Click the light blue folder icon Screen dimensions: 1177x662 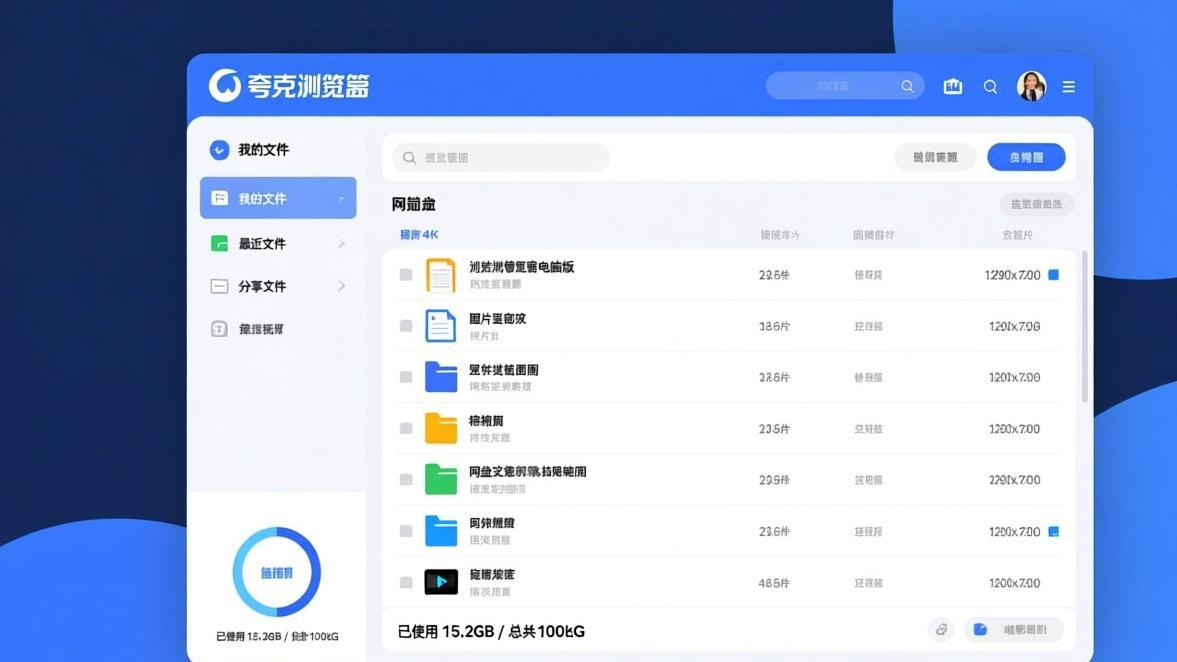click(441, 531)
